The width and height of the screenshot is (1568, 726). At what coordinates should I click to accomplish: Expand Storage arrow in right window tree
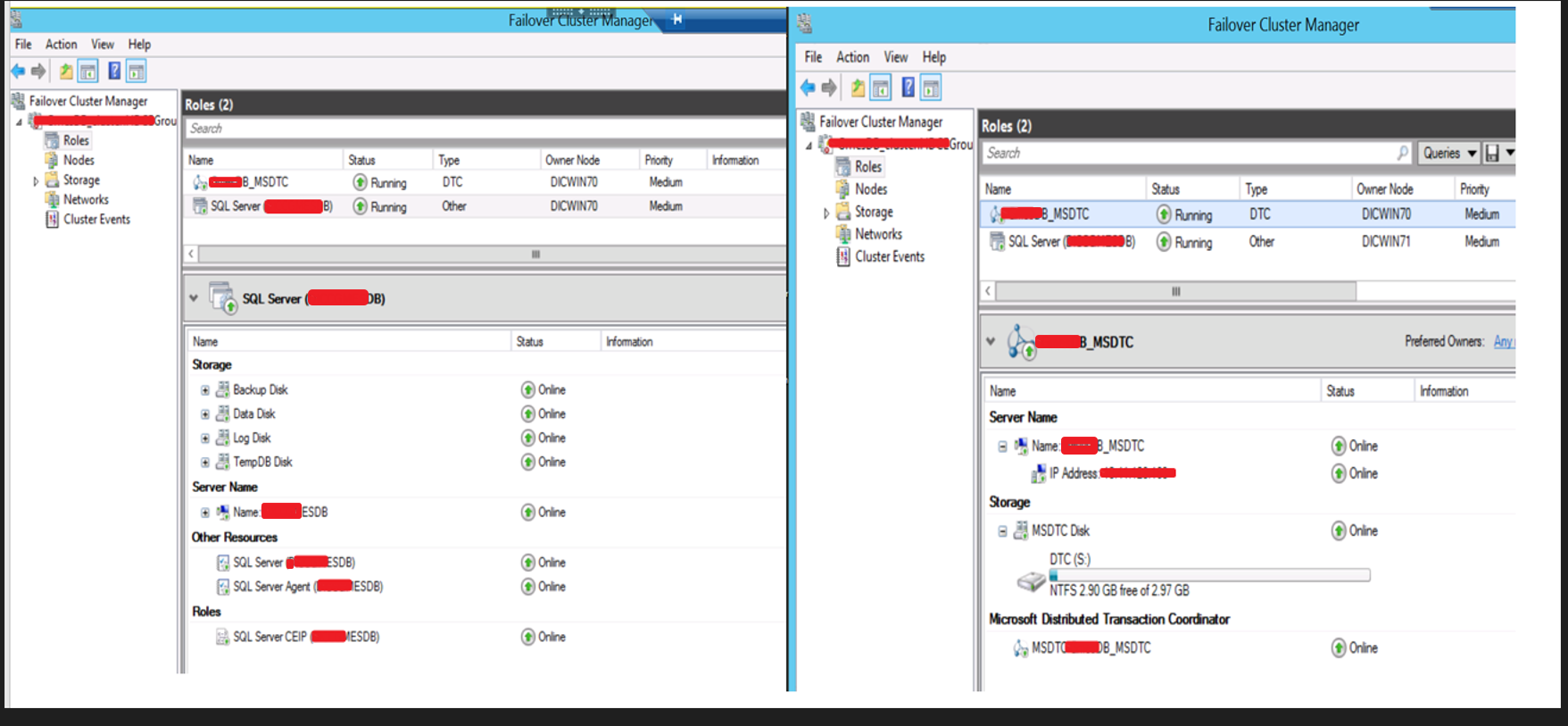pyautogui.click(x=825, y=213)
